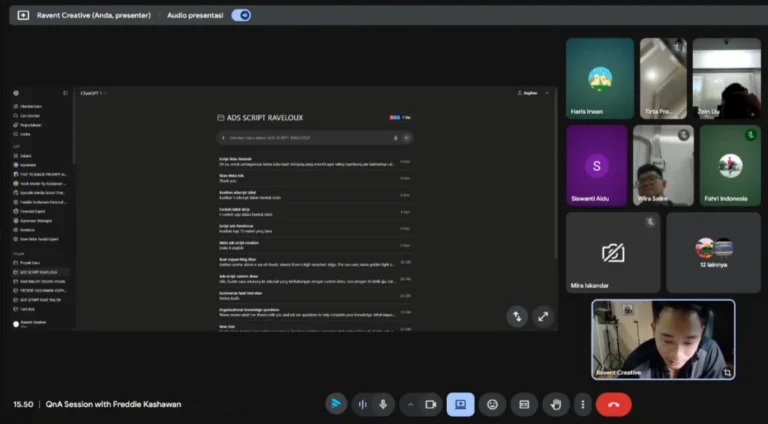Click the blue companion arrow icon

point(336,404)
